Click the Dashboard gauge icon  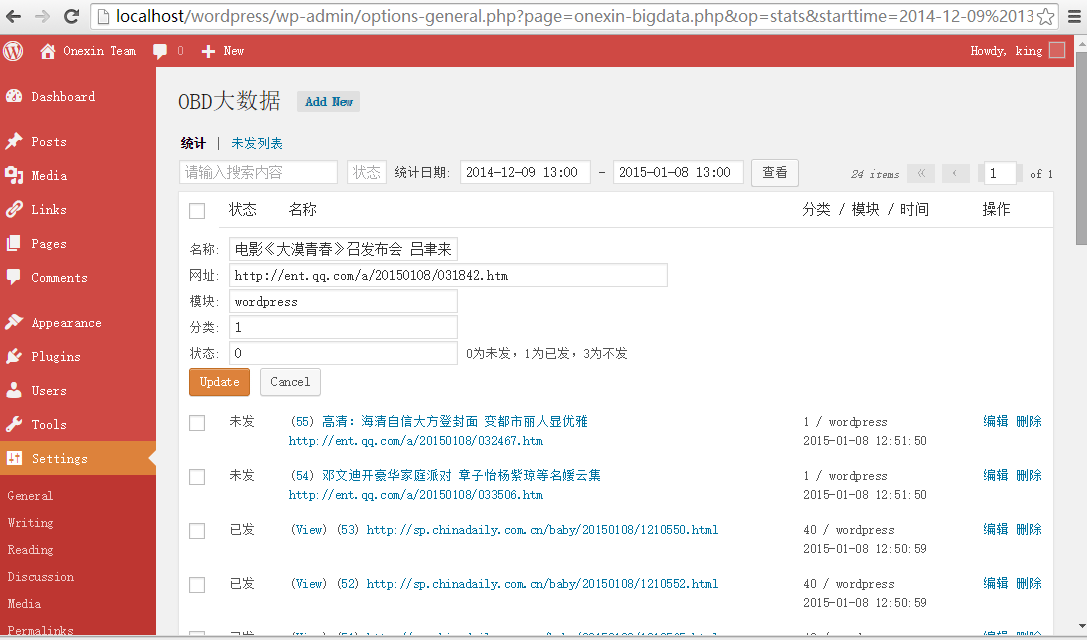(14, 96)
